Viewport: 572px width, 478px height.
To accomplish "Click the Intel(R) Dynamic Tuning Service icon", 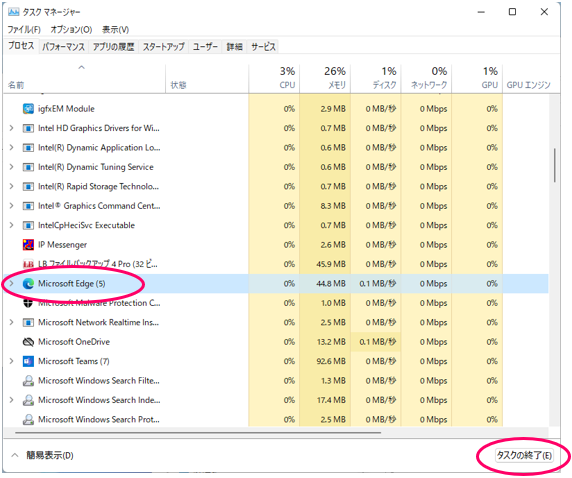I will (x=28, y=167).
